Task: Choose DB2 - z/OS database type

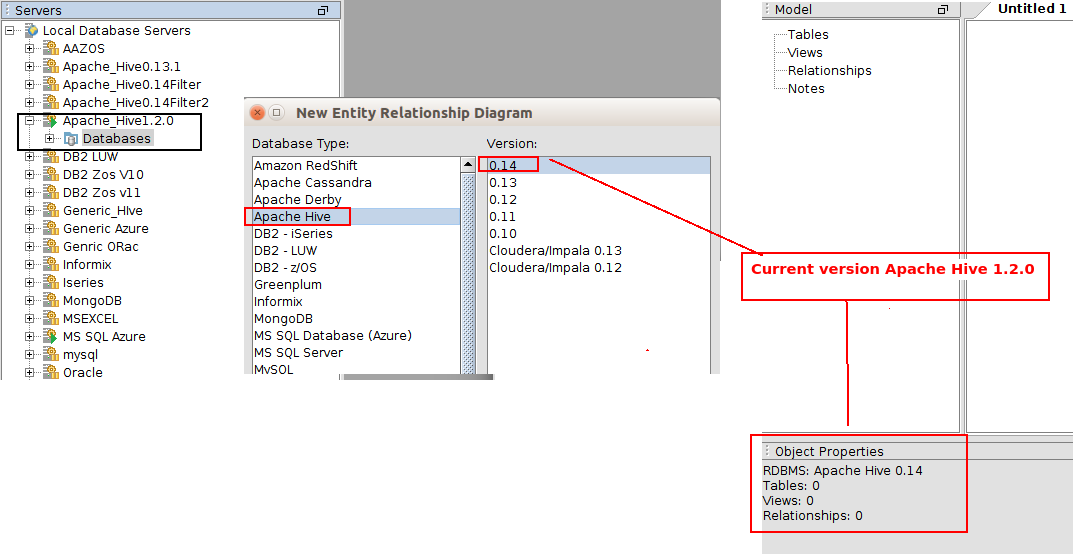Action: coord(355,268)
